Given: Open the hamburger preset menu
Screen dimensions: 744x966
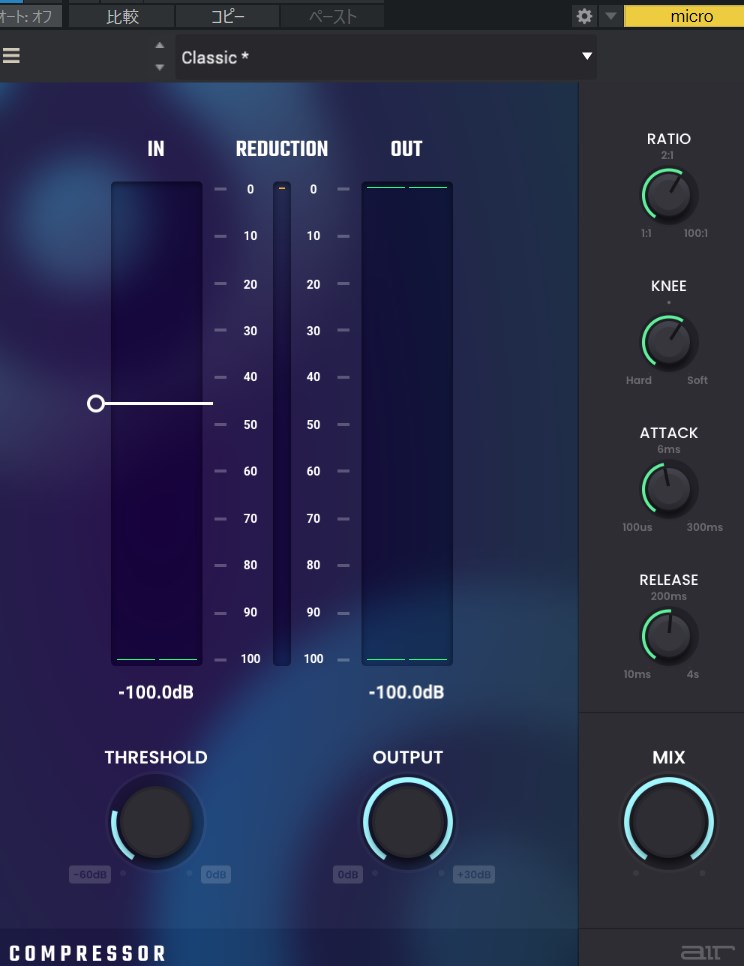Looking at the screenshot, I should [11, 56].
